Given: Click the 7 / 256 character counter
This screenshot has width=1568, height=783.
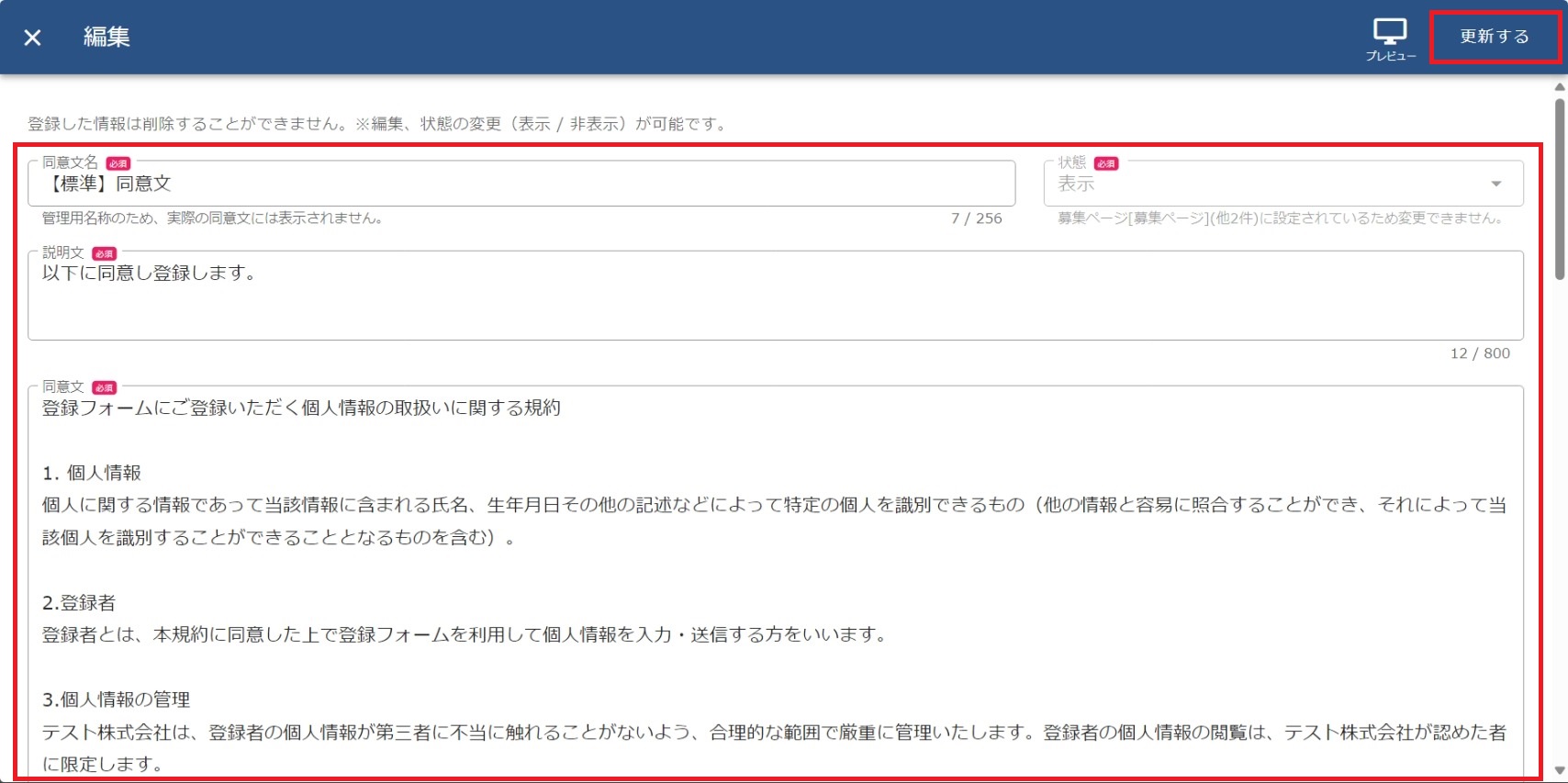Looking at the screenshot, I should [976, 218].
